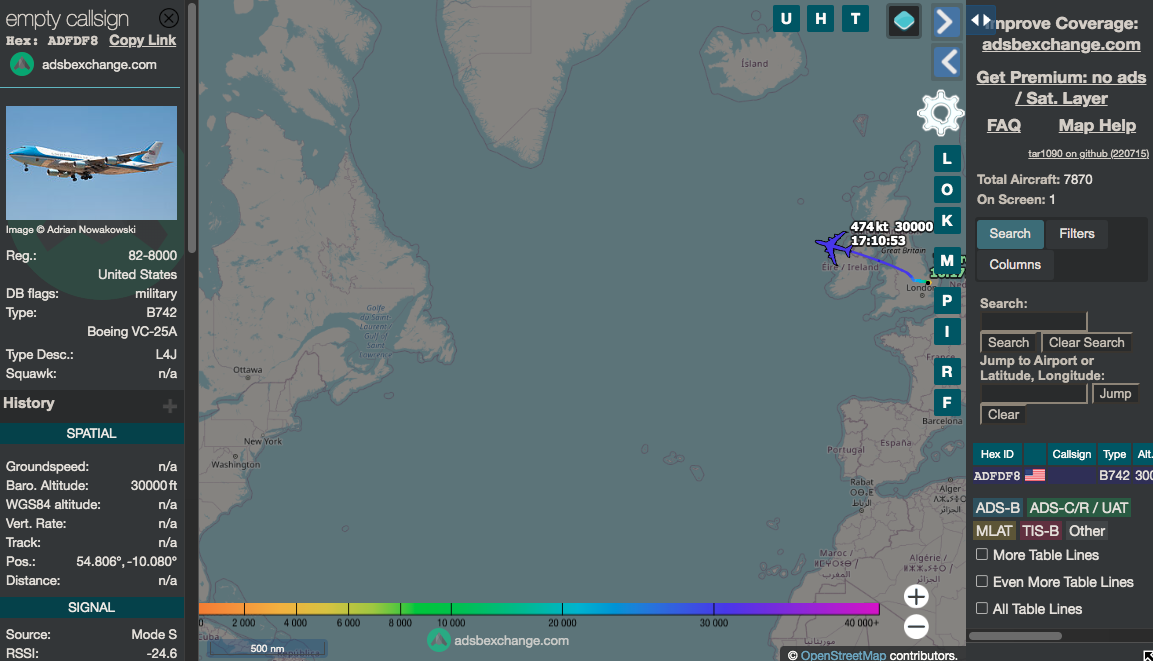
Task: Toggle the ADS-C/R / UAT source filter
Action: click(1079, 508)
